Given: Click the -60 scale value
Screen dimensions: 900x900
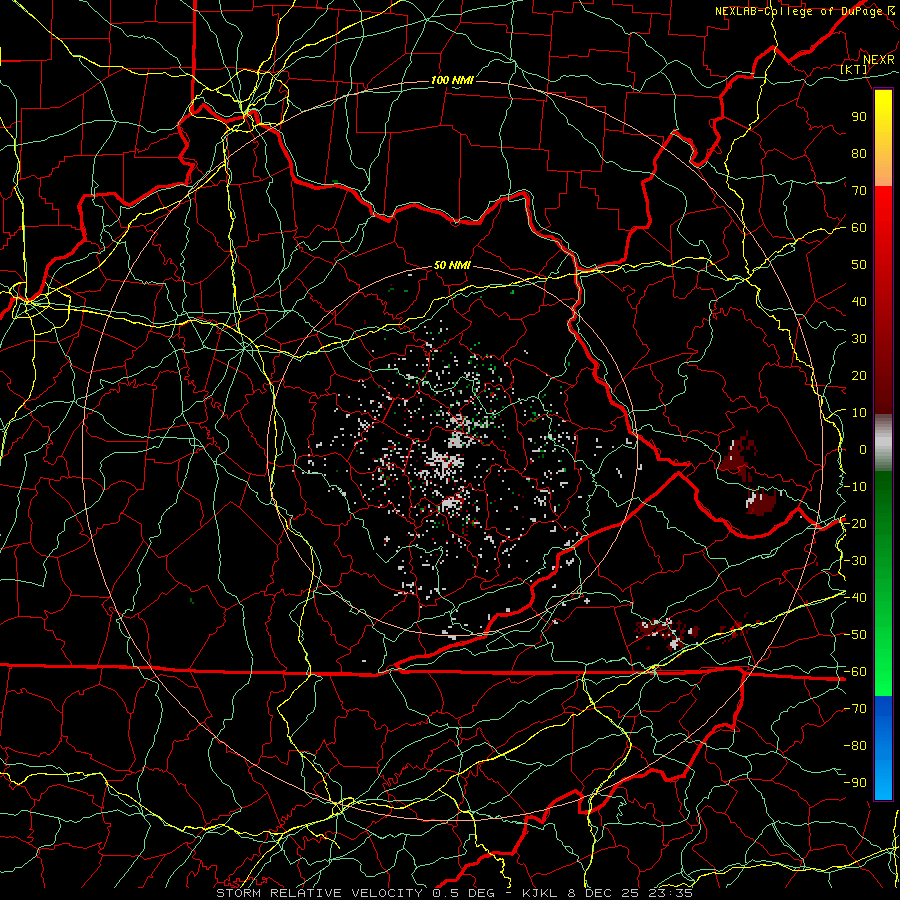Looking at the screenshot, I should pos(855,672).
